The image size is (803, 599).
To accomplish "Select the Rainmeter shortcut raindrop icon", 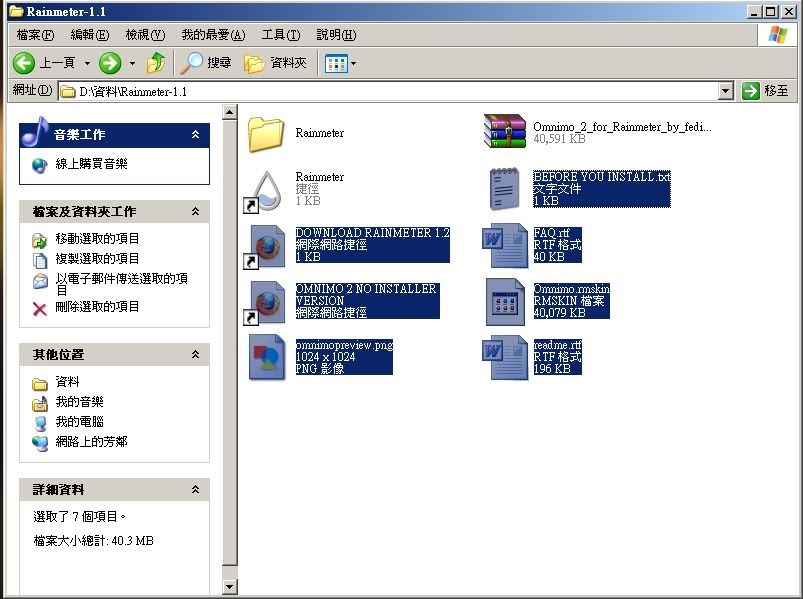I will [x=266, y=190].
